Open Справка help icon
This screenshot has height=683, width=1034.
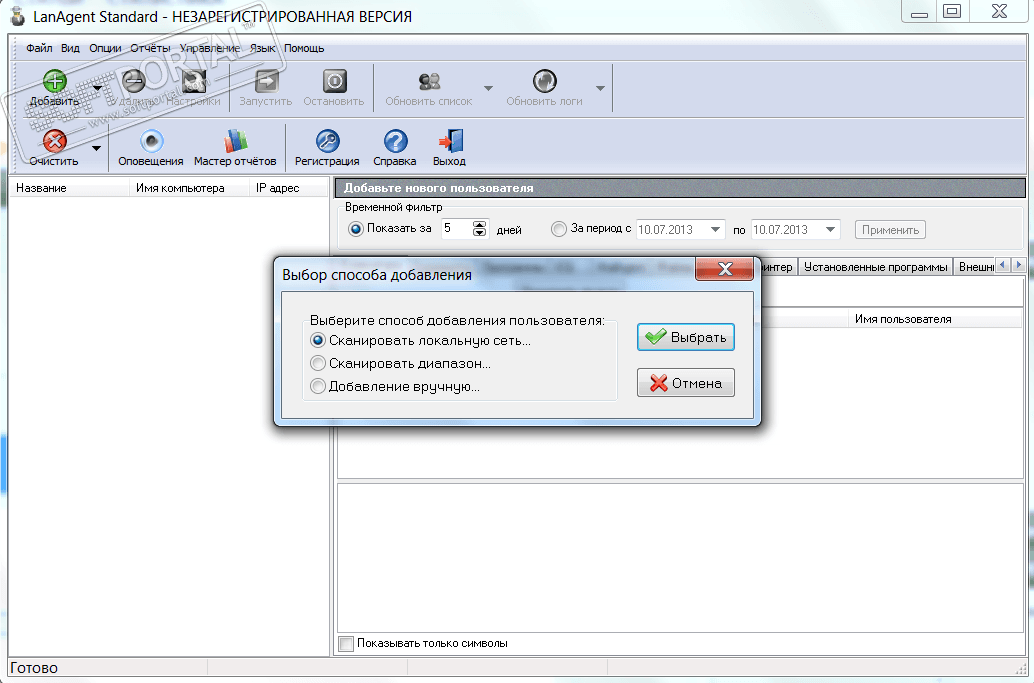396,141
